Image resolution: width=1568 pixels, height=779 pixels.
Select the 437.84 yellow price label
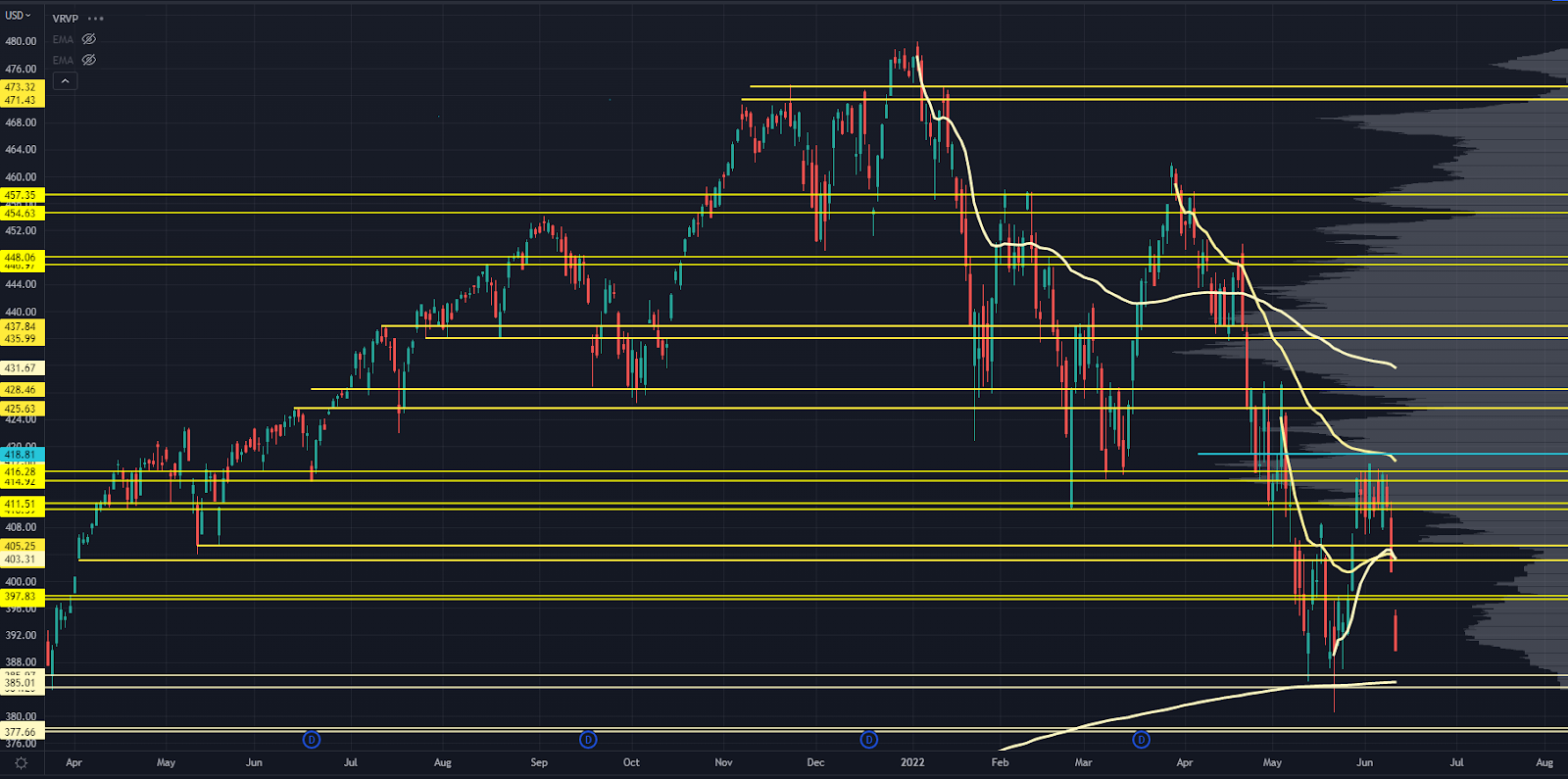click(x=21, y=326)
